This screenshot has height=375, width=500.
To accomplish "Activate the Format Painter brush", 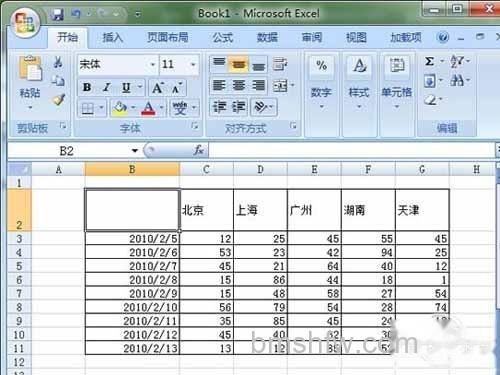I will pos(59,99).
